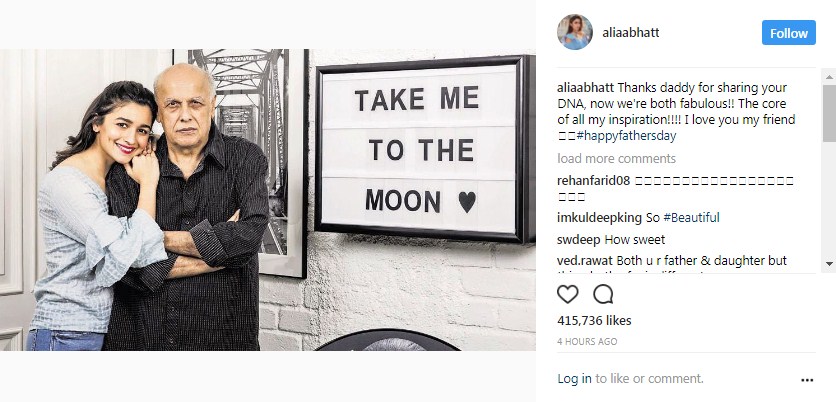This screenshot has width=836, height=402.
Task: Click the Log in link
Action: pos(575,379)
